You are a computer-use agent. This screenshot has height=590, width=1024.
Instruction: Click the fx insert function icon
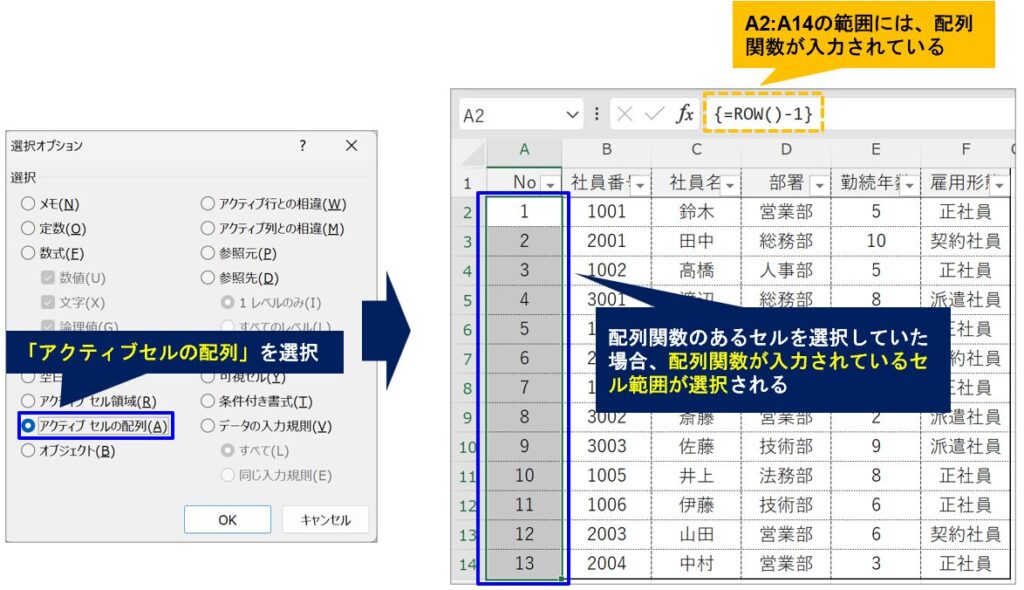[x=684, y=114]
